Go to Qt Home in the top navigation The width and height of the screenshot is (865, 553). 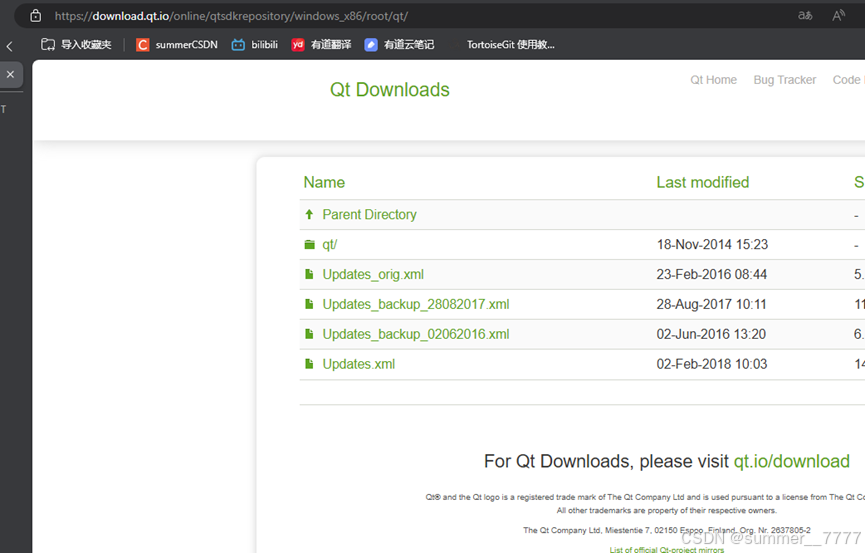(x=713, y=80)
